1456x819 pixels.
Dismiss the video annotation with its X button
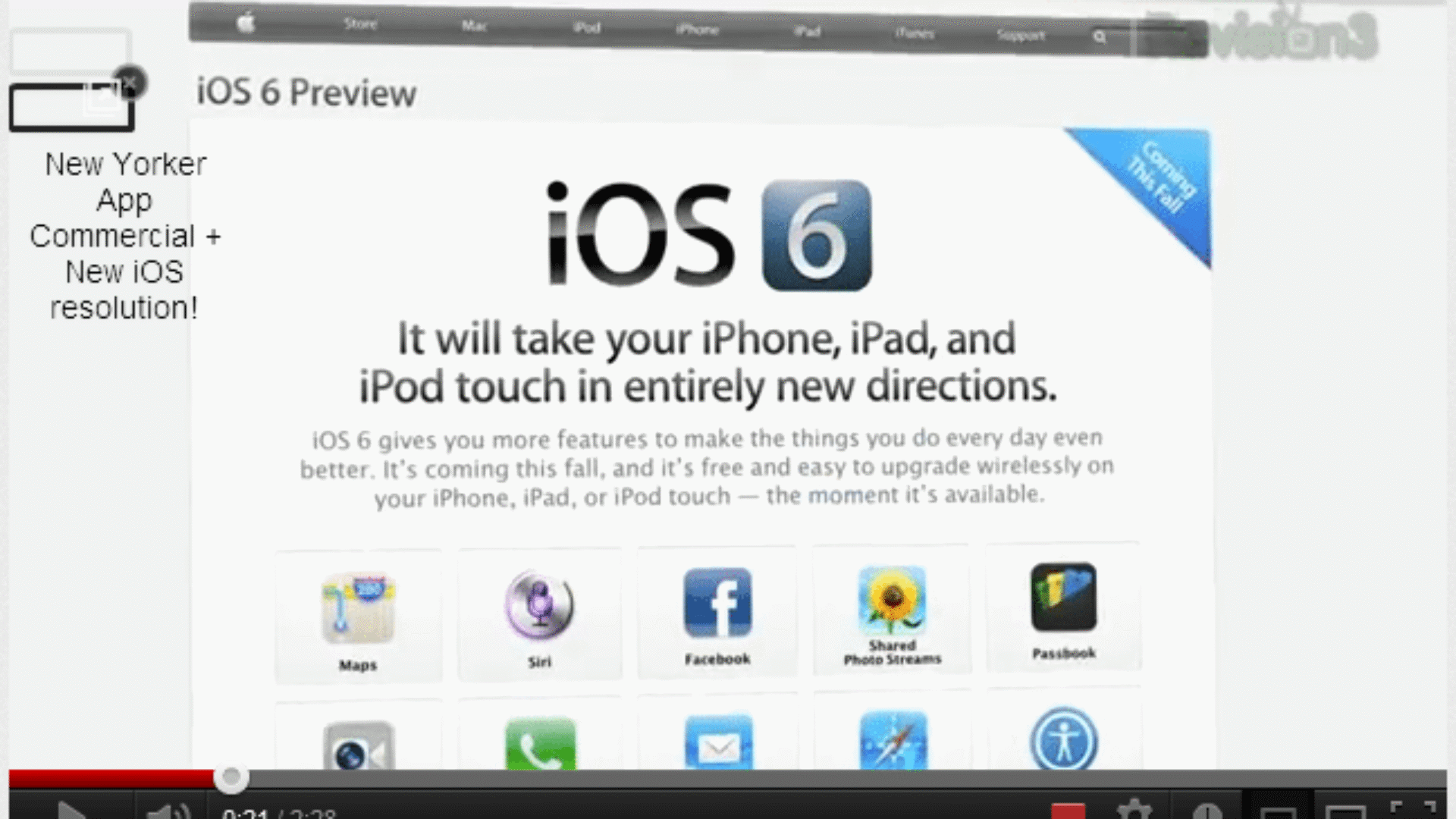point(130,82)
